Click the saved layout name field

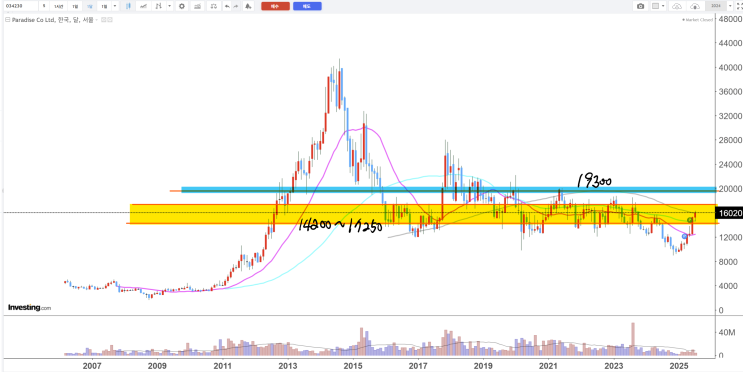716,6
